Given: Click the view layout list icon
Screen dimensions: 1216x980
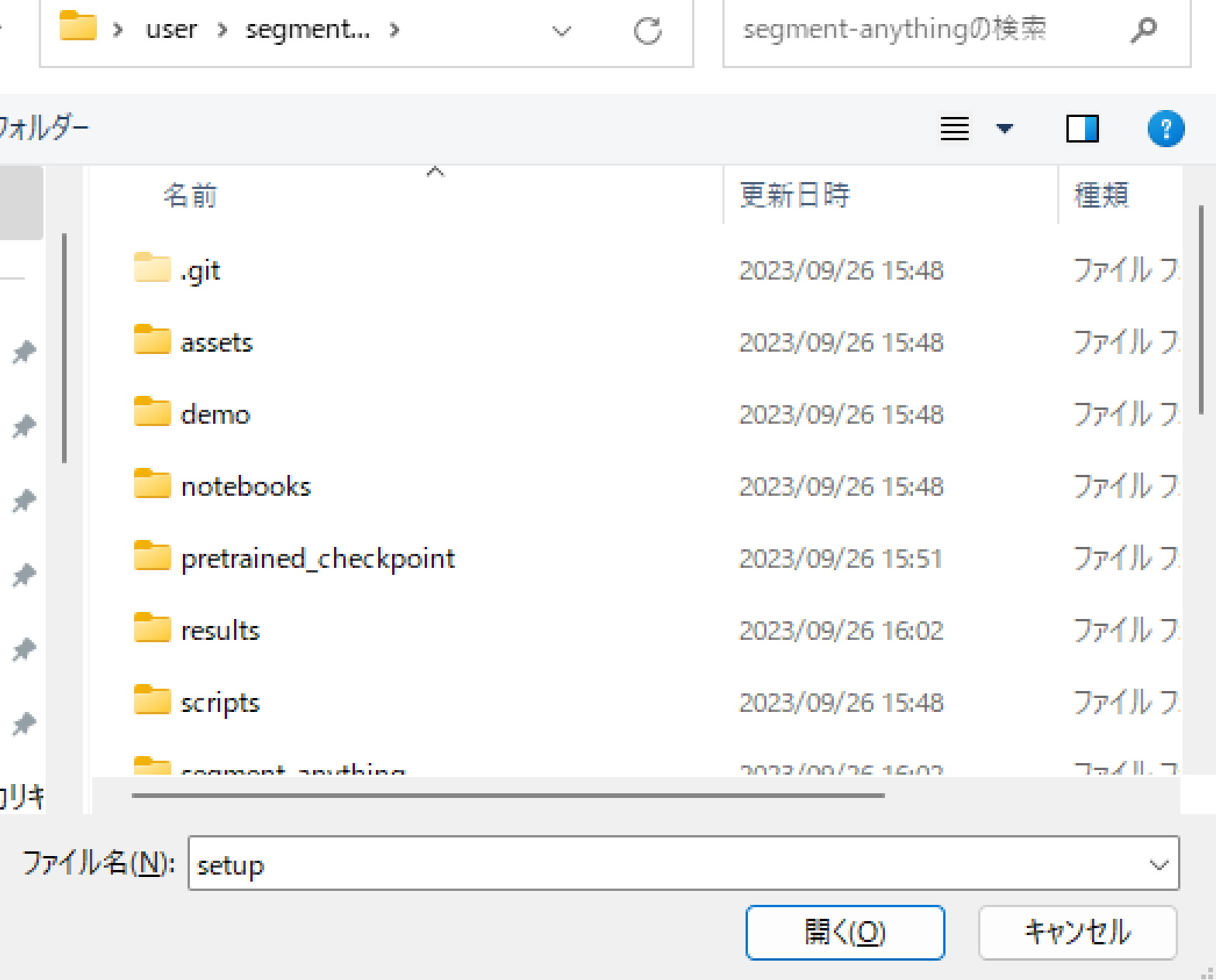Looking at the screenshot, I should 954,129.
